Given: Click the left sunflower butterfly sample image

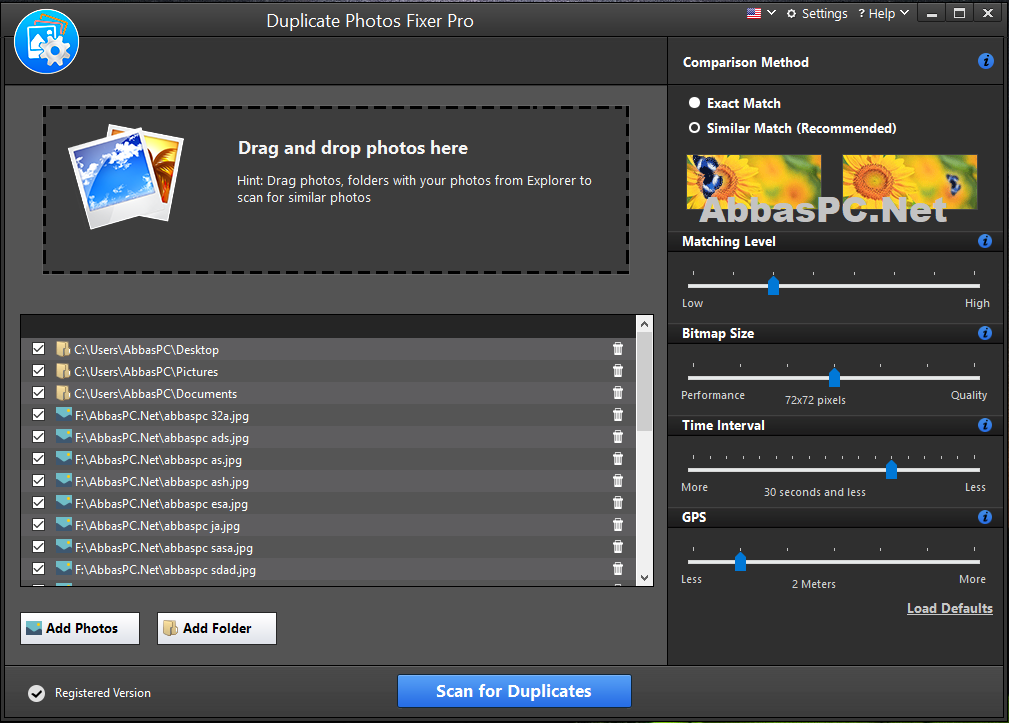Looking at the screenshot, I should [754, 182].
